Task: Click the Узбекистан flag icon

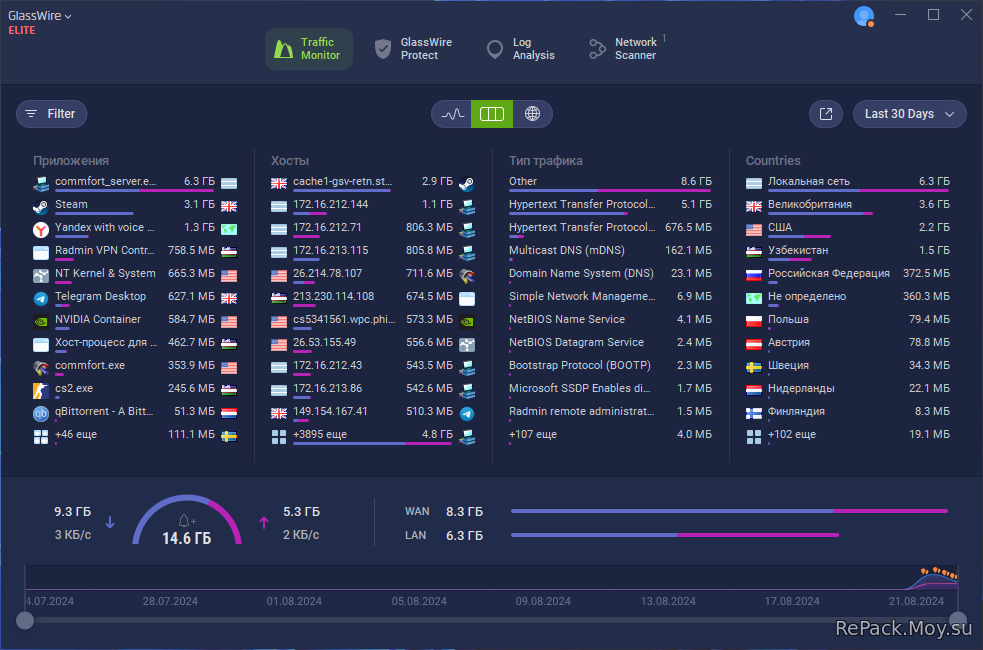Action: [x=754, y=253]
